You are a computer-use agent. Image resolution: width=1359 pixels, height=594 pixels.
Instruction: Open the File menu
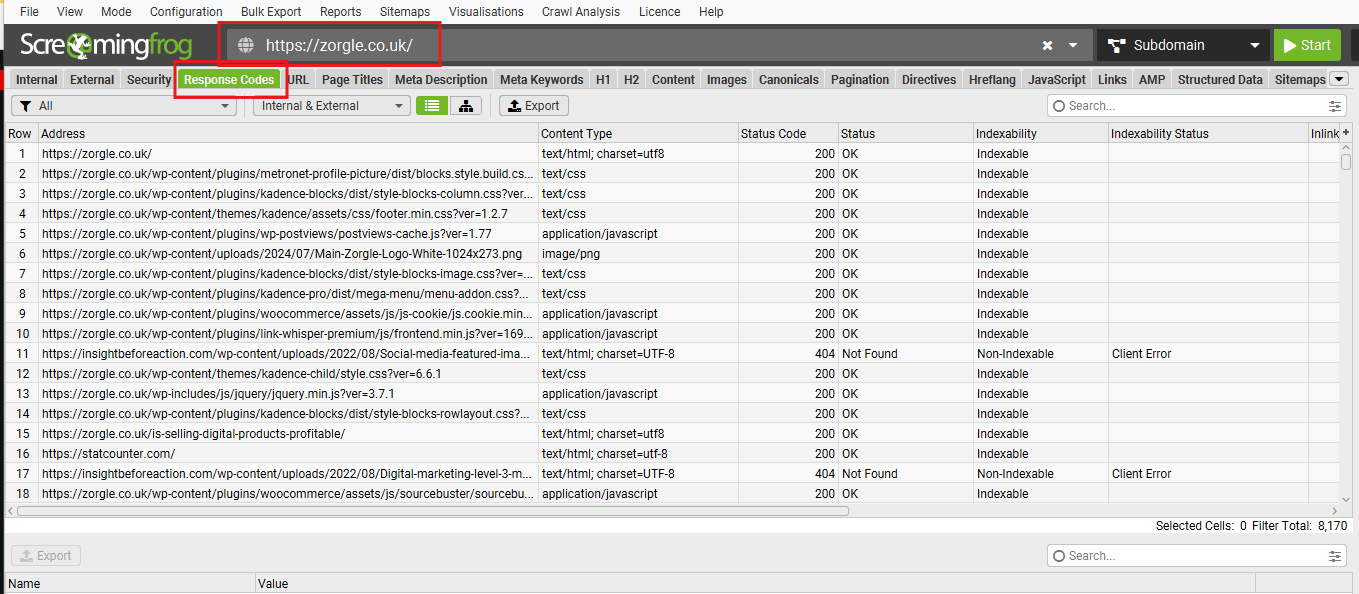pyautogui.click(x=30, y=12)
